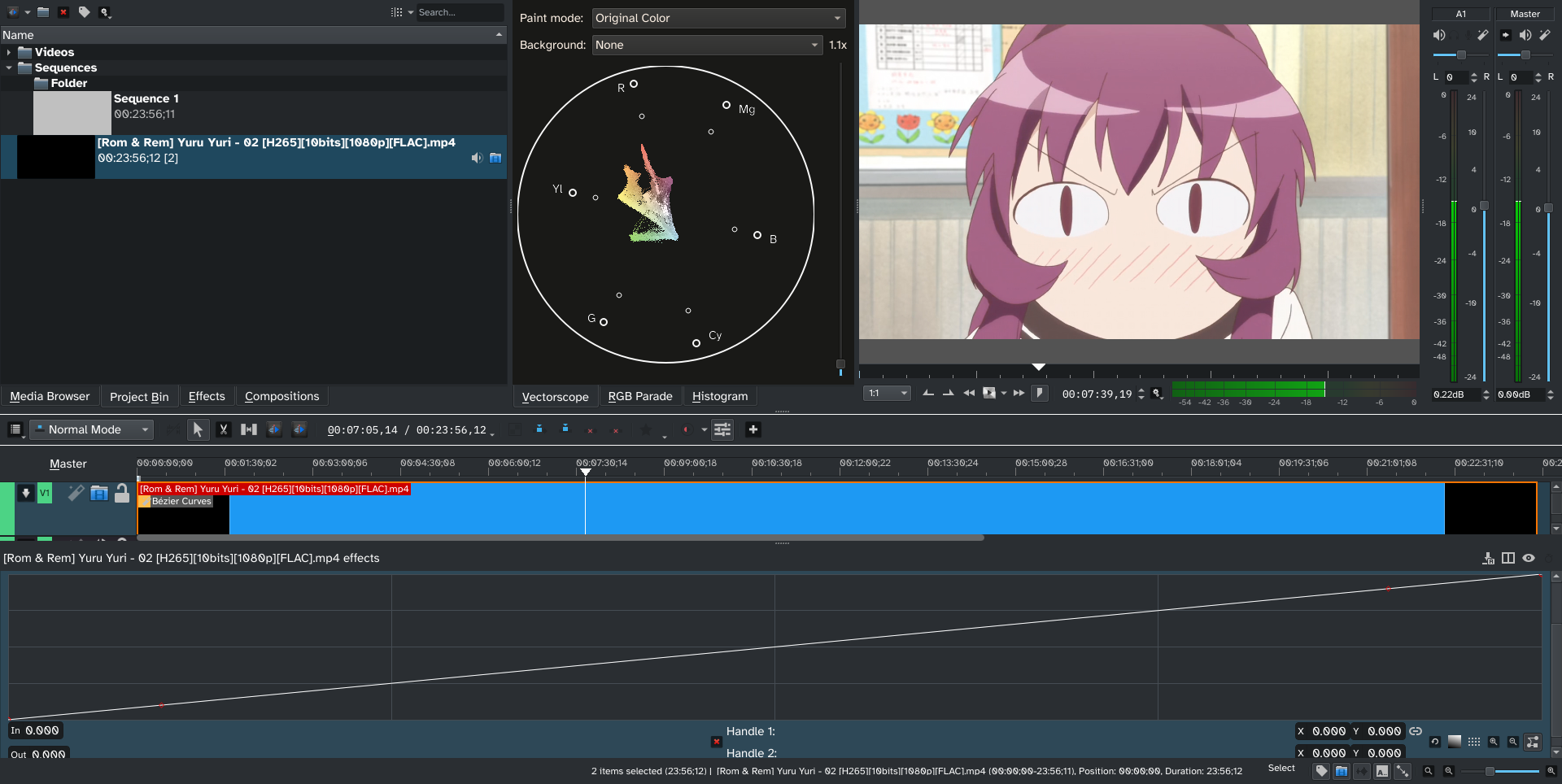Toggle V1 track effects wand icon
This screenshot has width=1562, height=784.
click(x=76, y=493)
